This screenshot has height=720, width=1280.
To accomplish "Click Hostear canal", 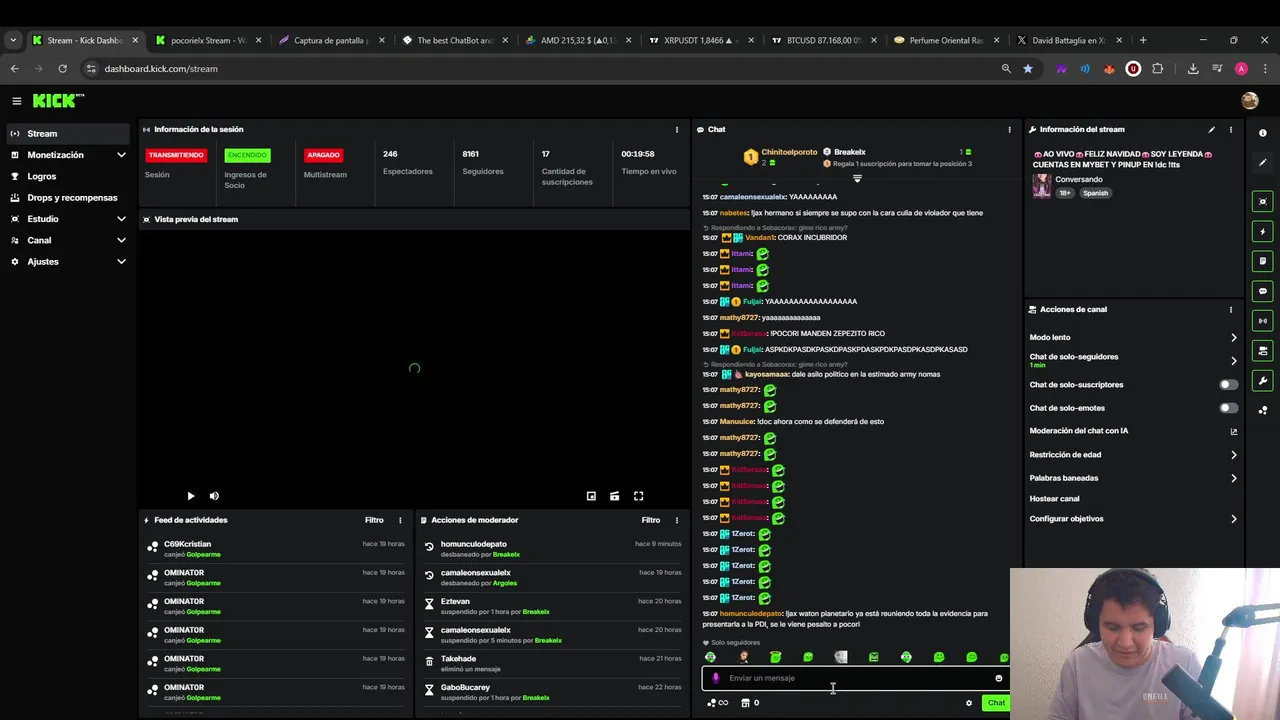I will coord(1054,499).
